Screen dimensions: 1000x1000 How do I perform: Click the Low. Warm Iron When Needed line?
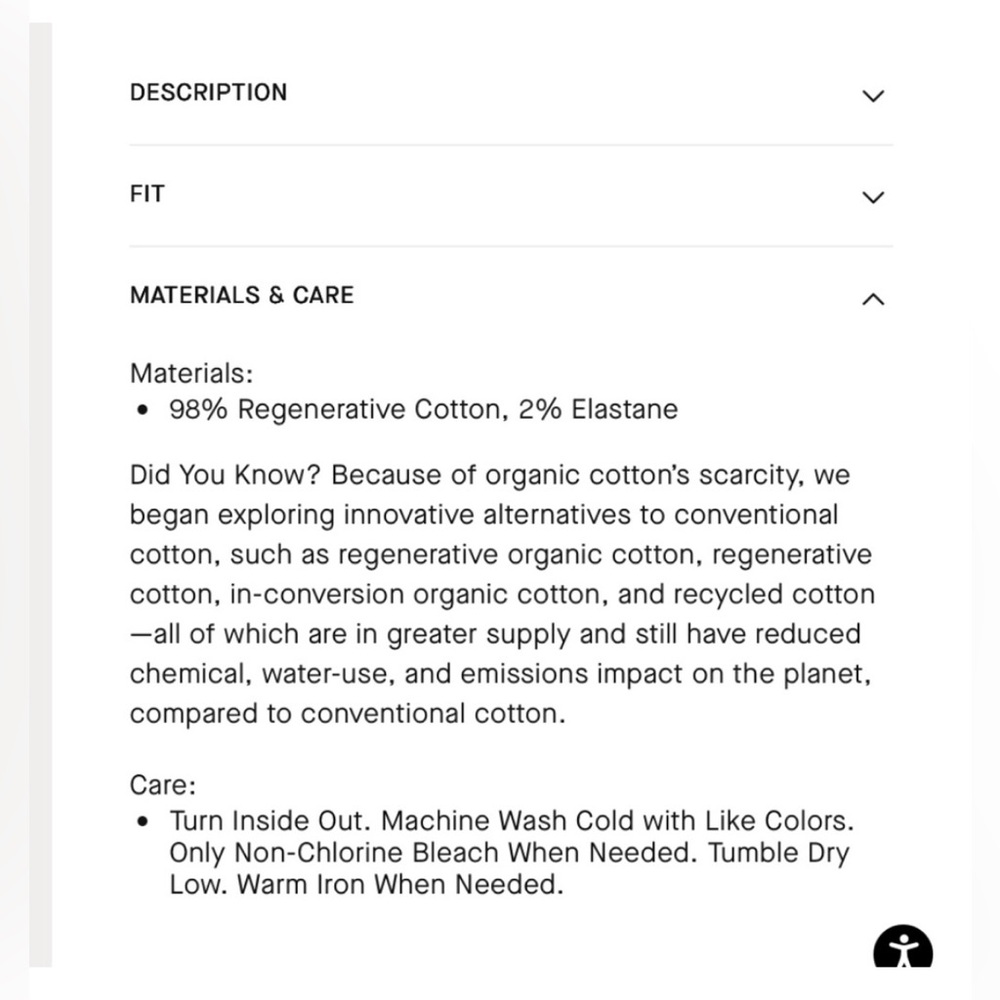[367, 885]
